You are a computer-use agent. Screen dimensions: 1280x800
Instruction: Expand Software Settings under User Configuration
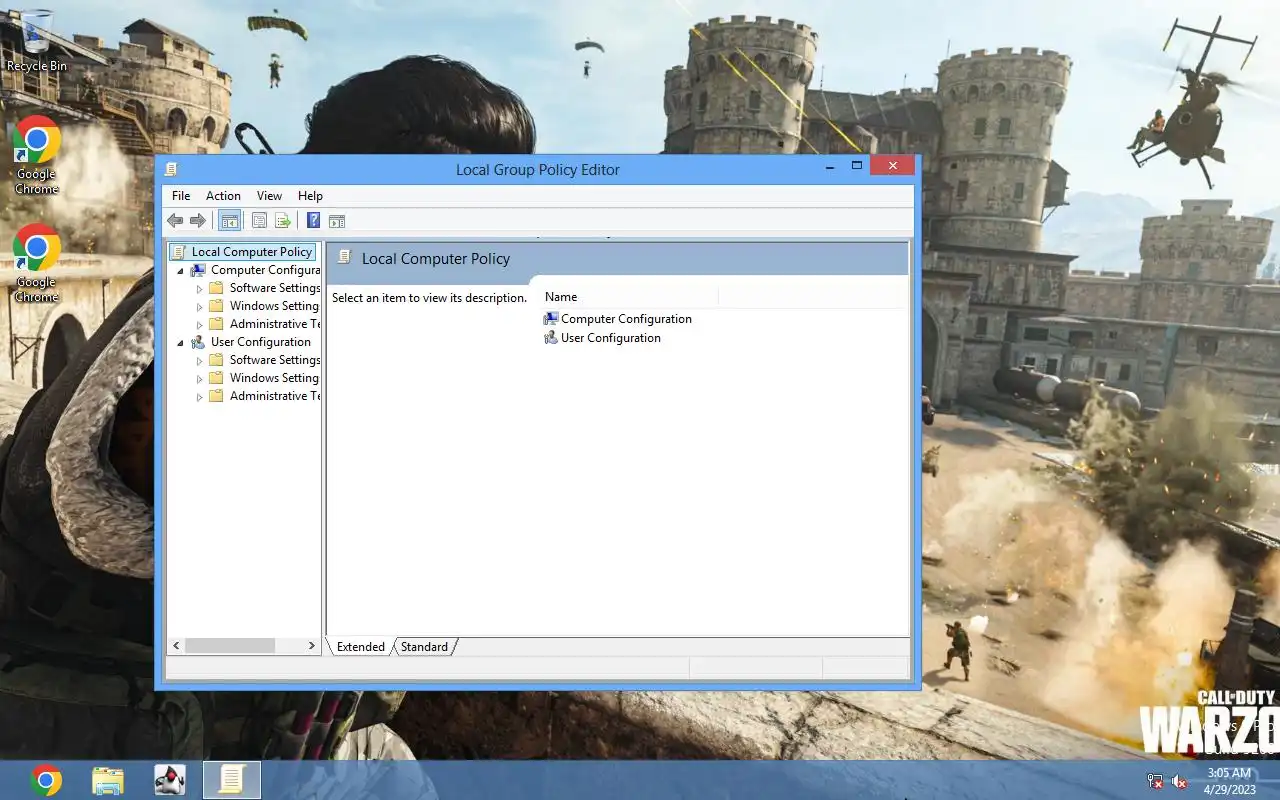click(x=199, y=360)
